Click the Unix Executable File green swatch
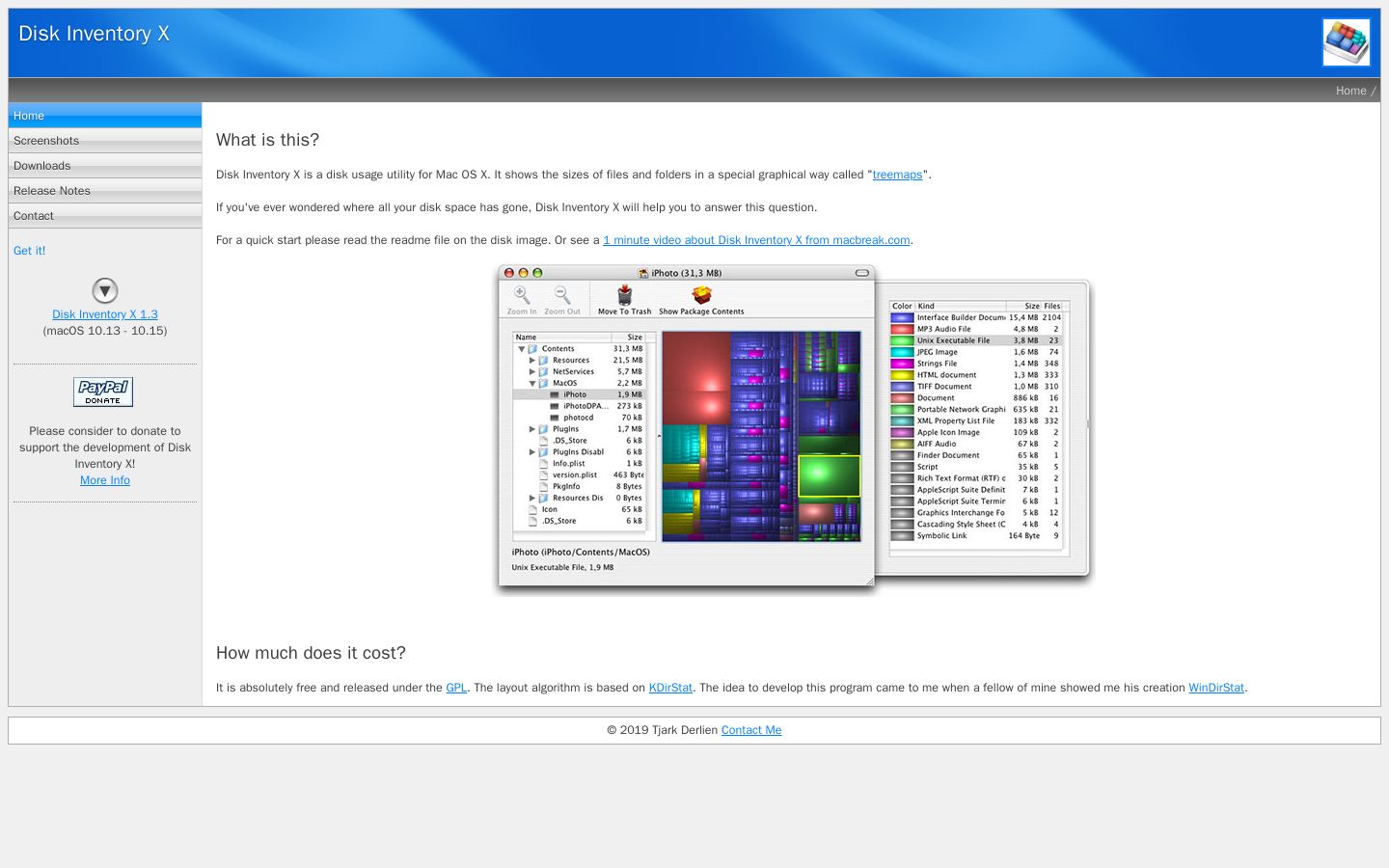The height and width of the screenshot is (868, 1389). [x=902, y=340]
